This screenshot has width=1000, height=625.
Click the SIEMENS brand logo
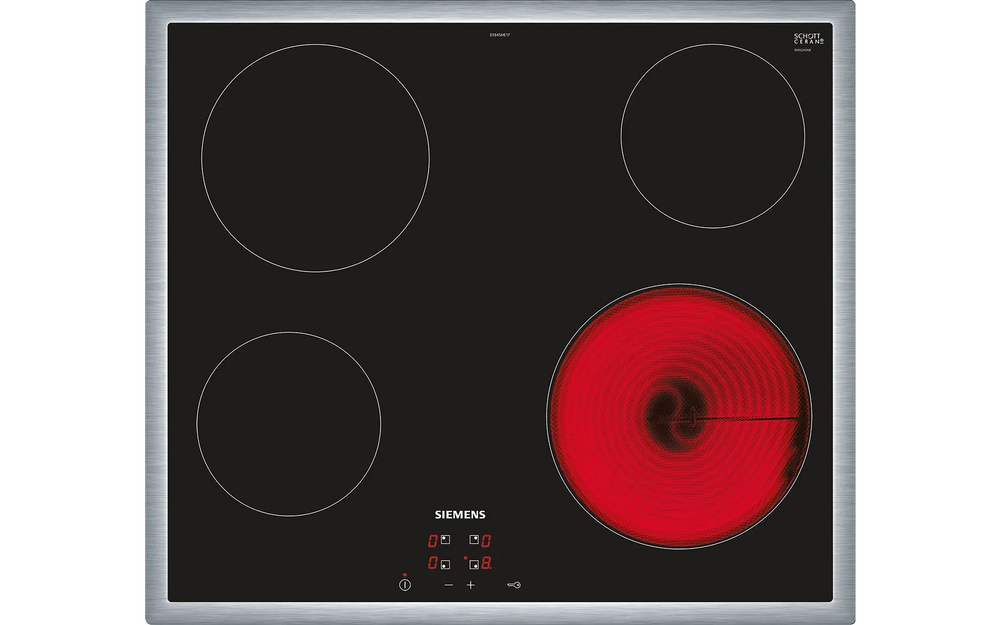(459, 515)
